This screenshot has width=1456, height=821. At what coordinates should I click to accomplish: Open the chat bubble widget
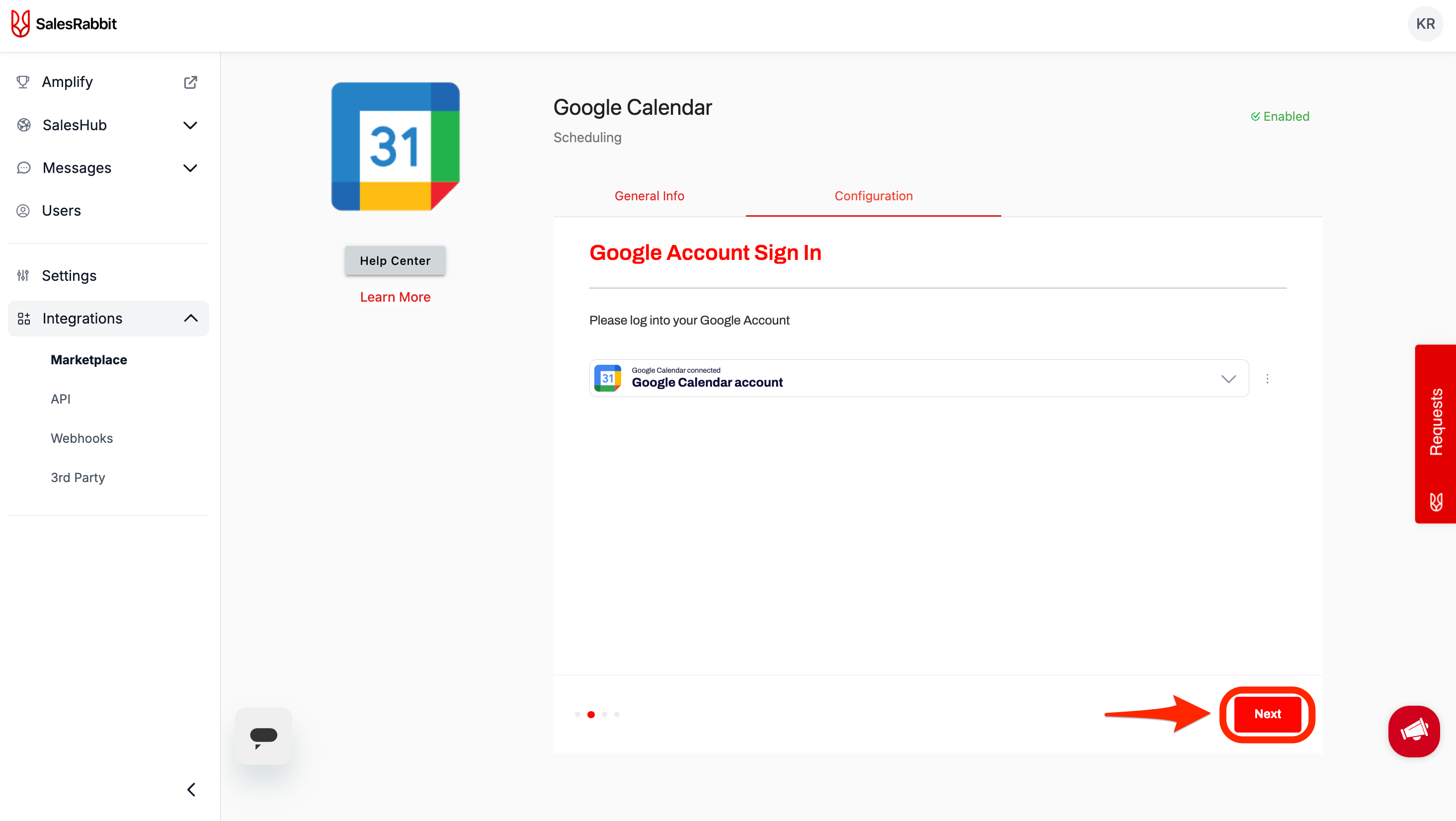click(x=263, y=736)
